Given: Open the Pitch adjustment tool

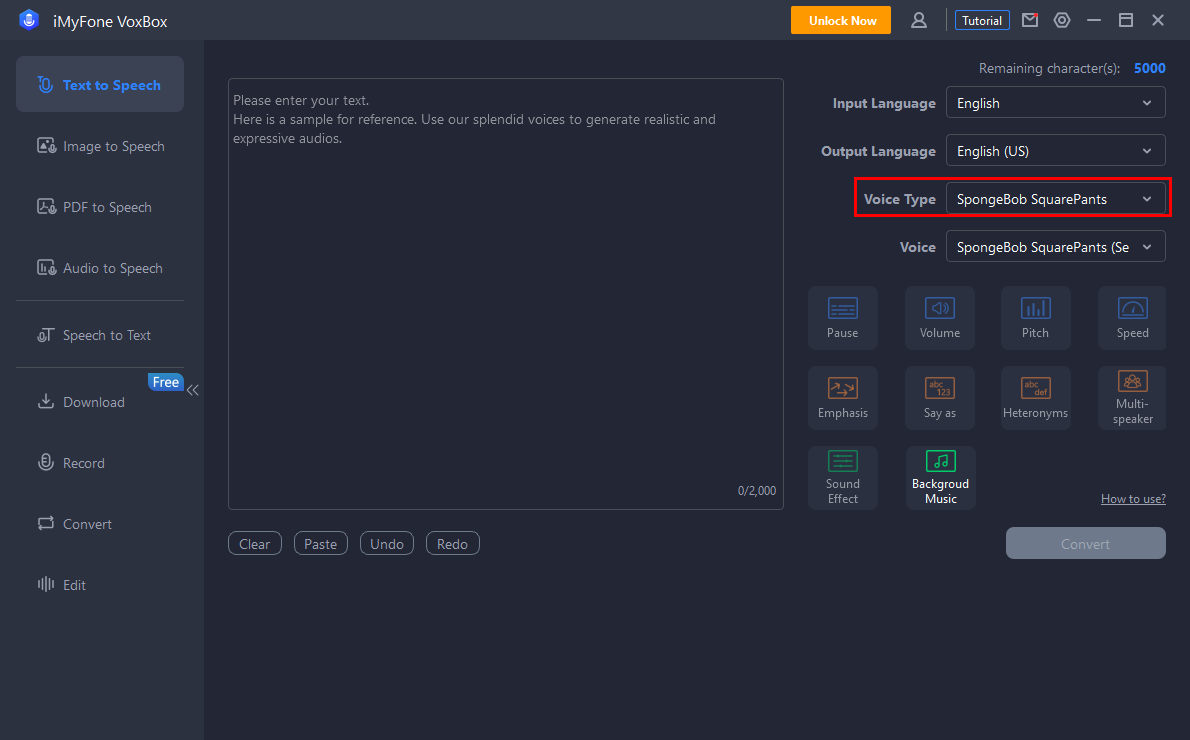Looking at the screenshot, I should pyautogui.click(x=1035, y=318).
